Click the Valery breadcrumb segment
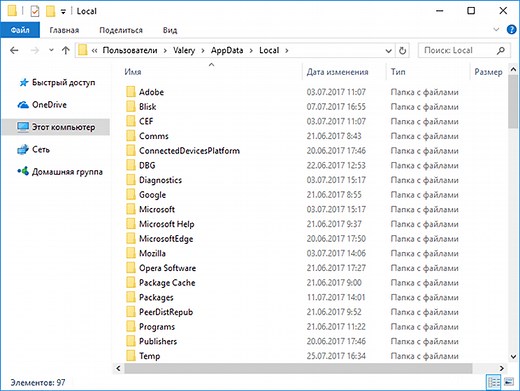Screen dimensions: 520x391 point(184,50)
